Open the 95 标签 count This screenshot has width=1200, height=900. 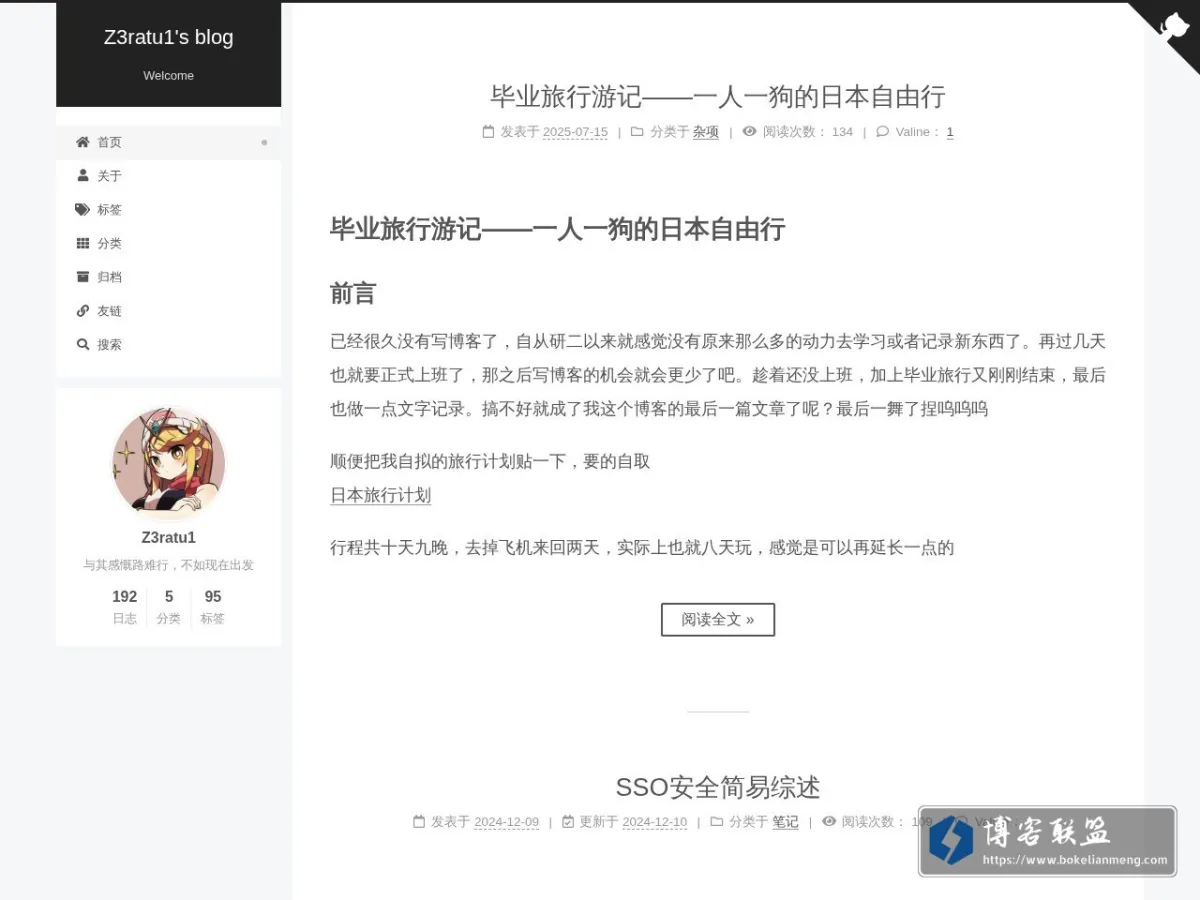click(213, 606)
